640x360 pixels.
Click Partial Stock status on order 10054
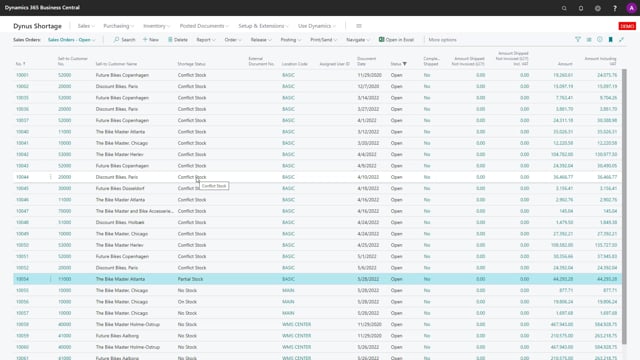[190, 279]
